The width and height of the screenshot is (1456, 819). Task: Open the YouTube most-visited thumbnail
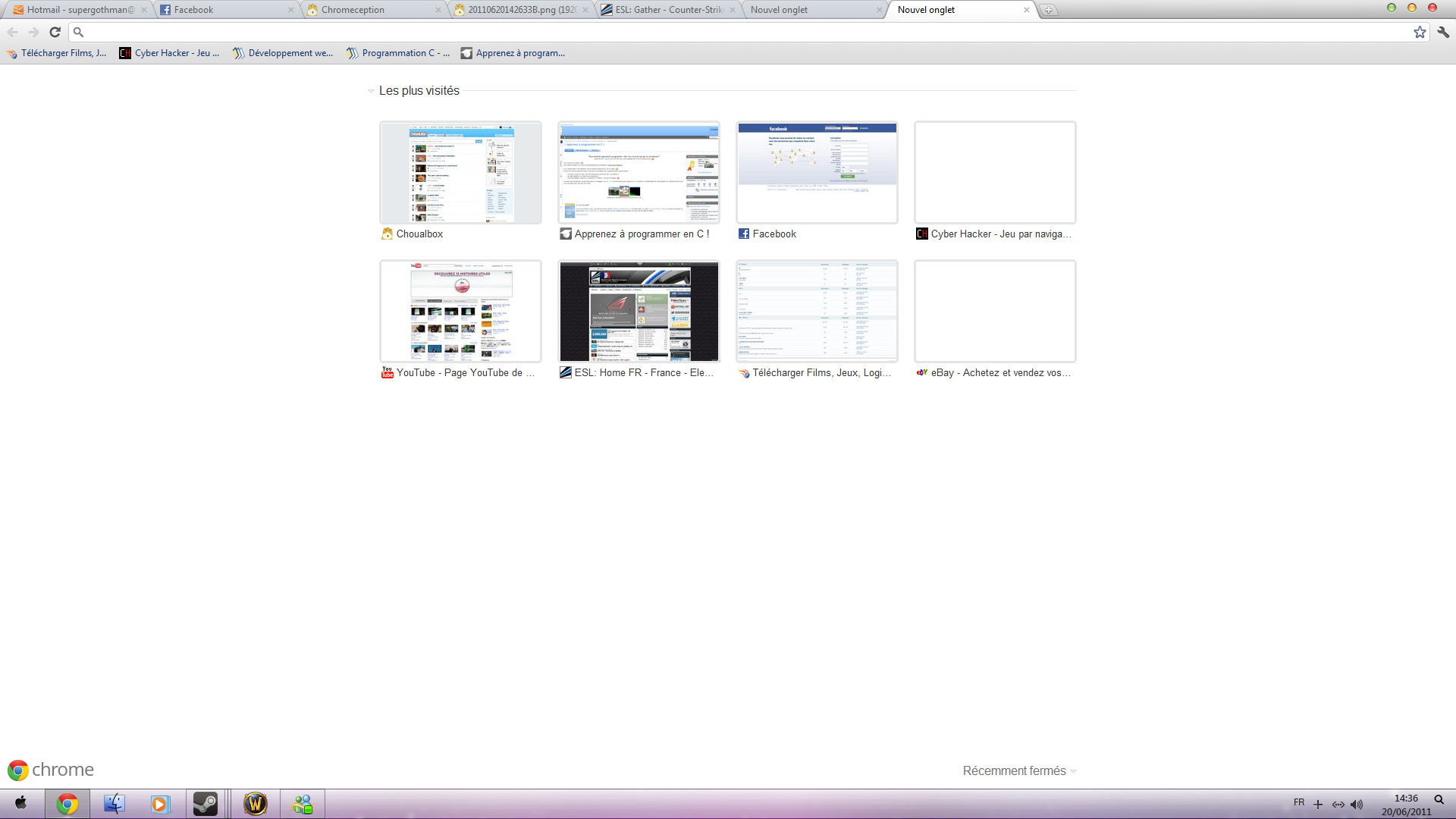[460, 311]
